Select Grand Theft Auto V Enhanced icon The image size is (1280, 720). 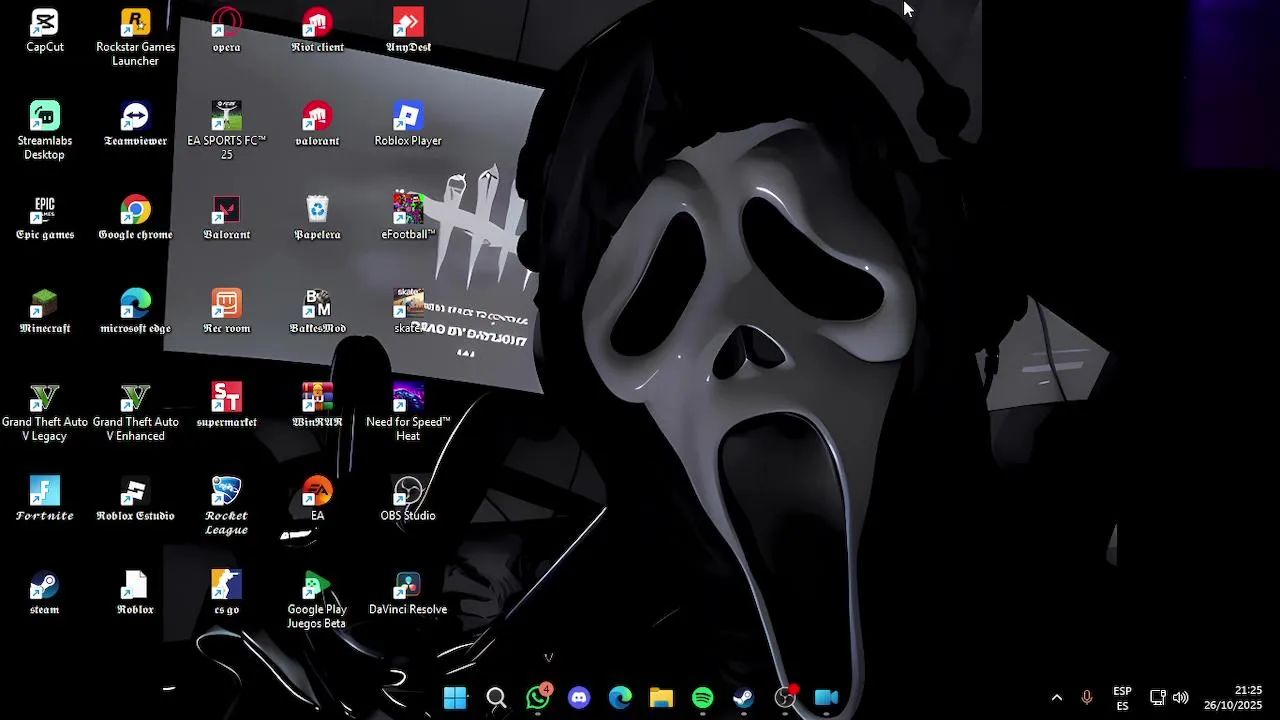point(135,413)
